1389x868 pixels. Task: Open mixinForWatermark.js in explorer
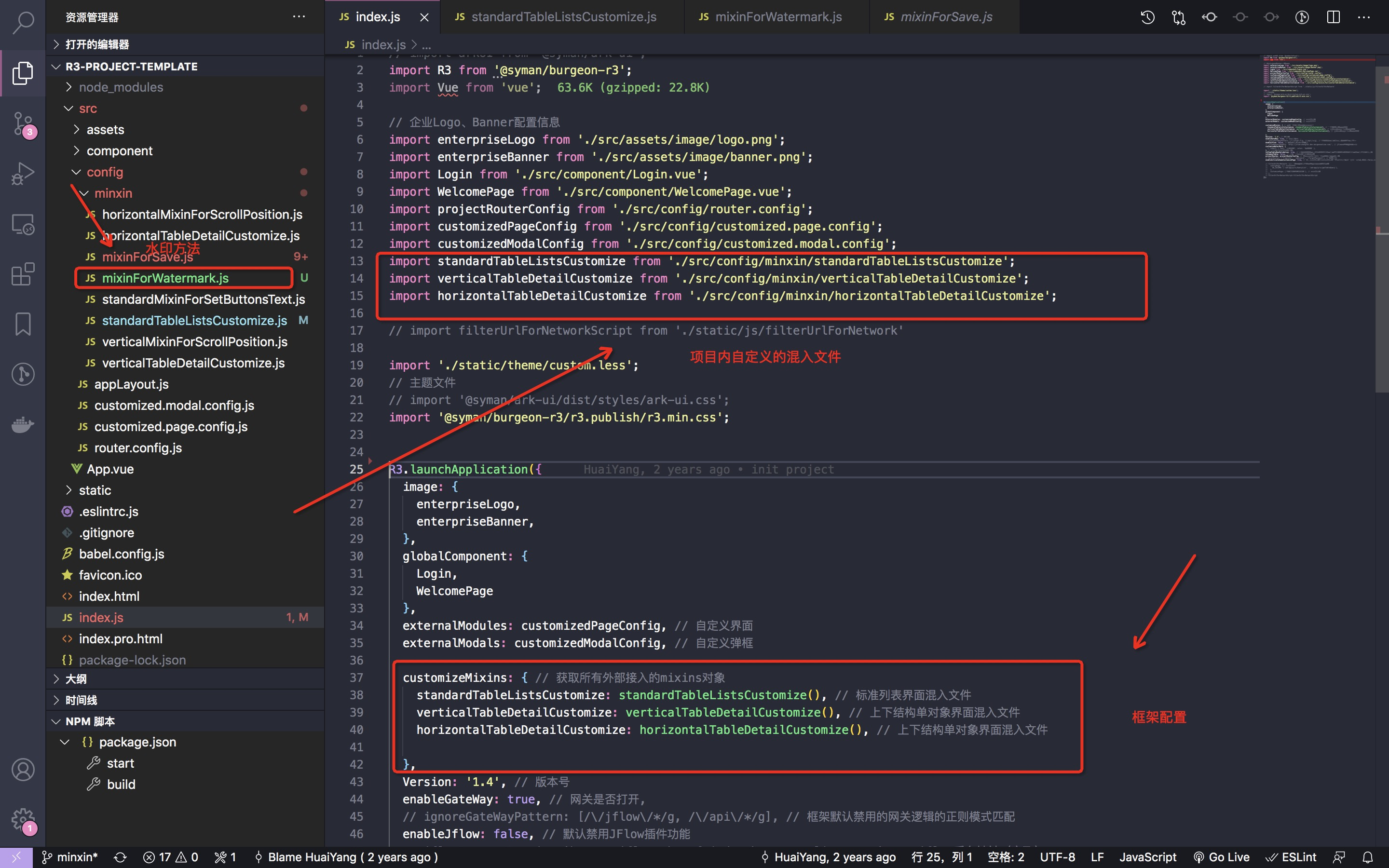(x=185, y=278)
